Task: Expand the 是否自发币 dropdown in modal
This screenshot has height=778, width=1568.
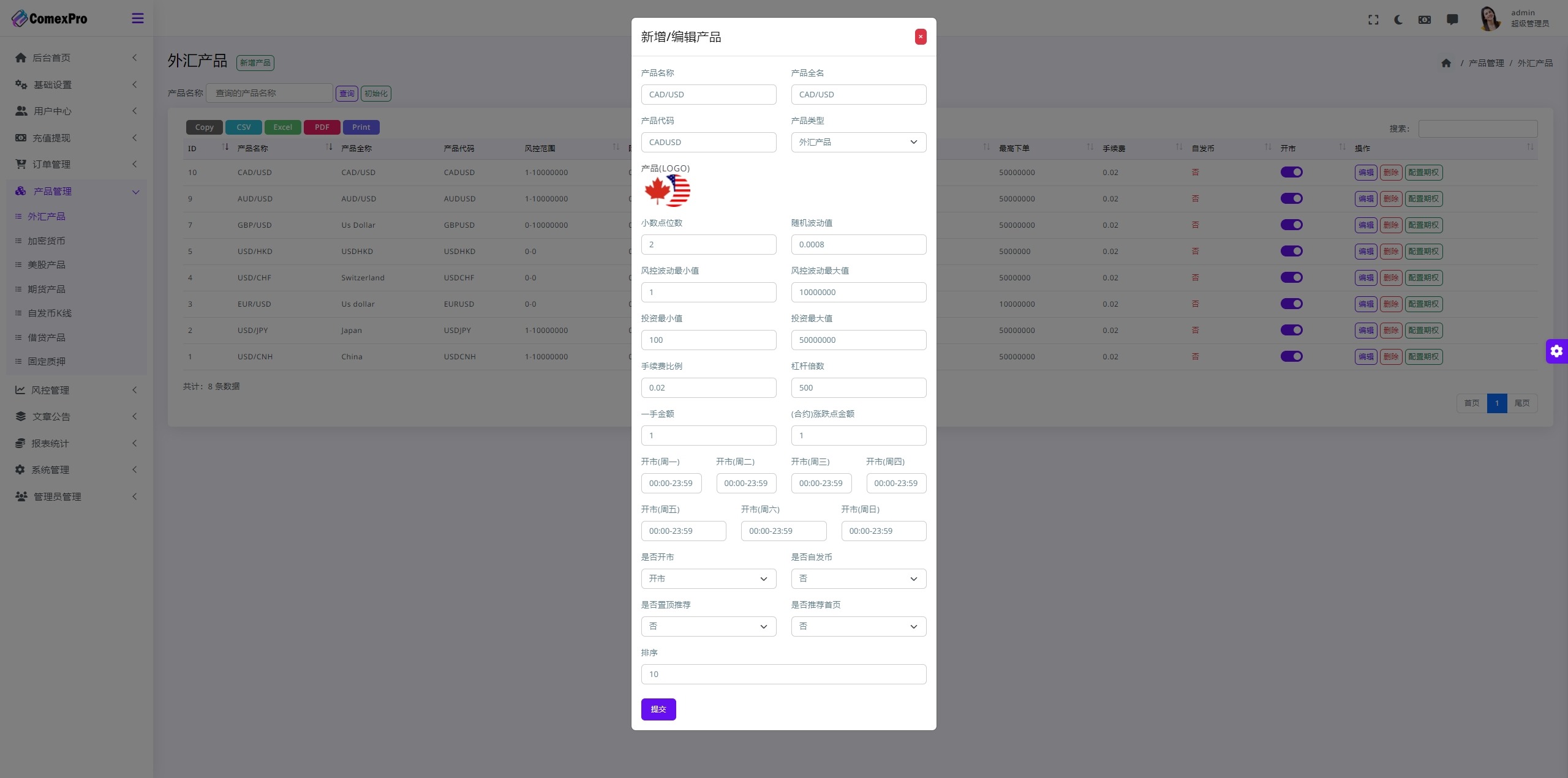Action: coord(858,578)
